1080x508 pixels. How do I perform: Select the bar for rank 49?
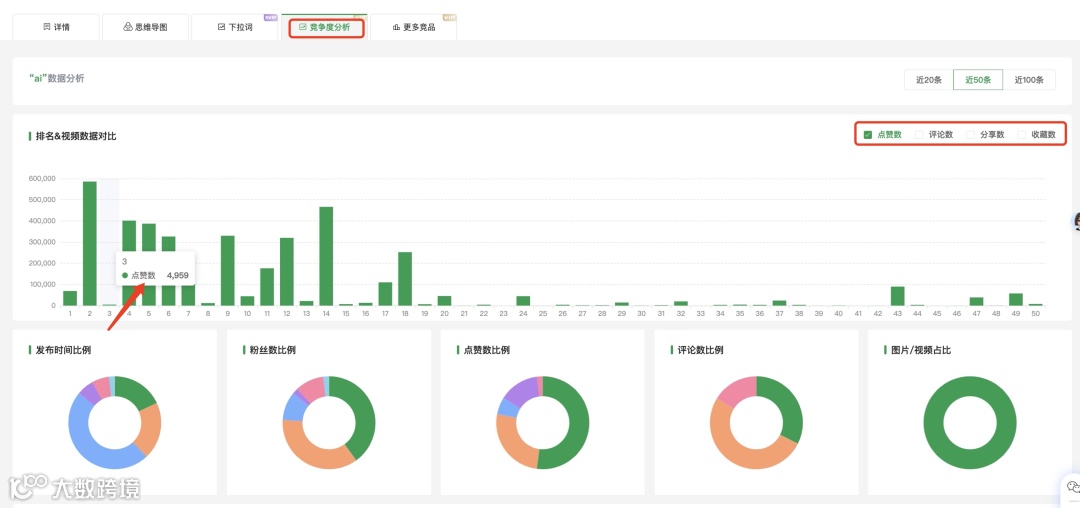[x=1016, y=299]
